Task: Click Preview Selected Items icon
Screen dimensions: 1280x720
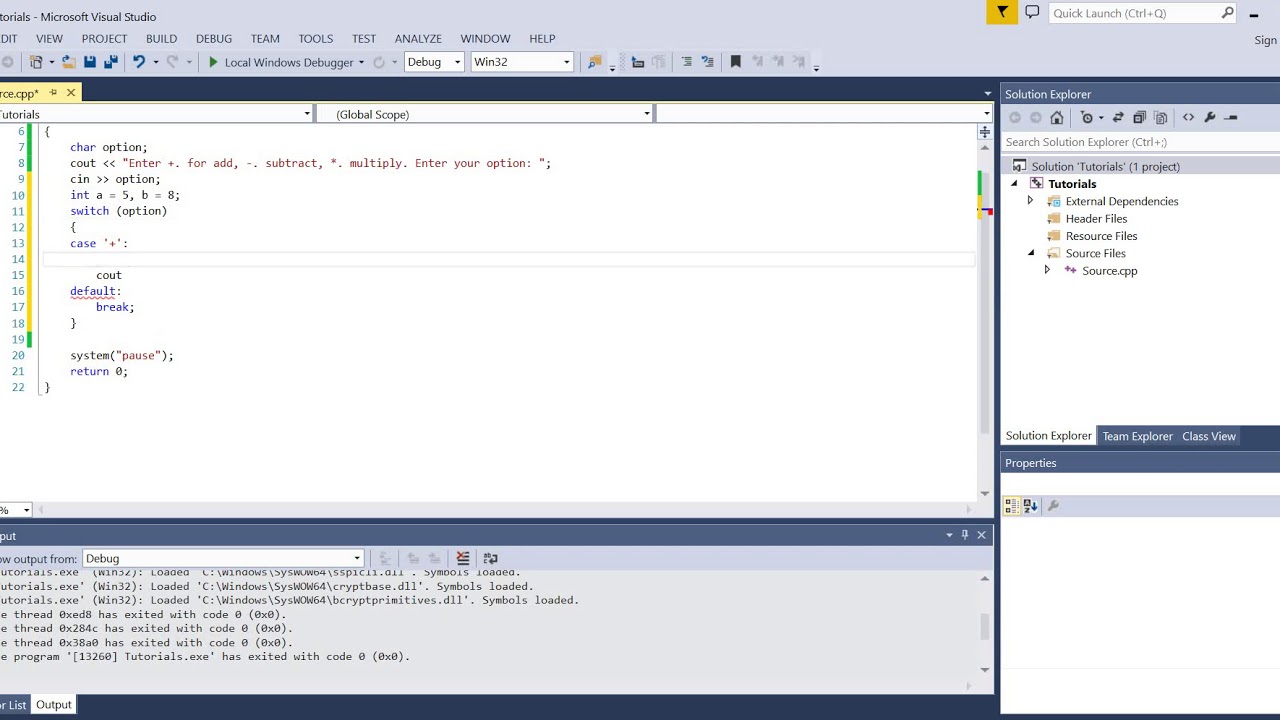Action: coord(1231,118)
